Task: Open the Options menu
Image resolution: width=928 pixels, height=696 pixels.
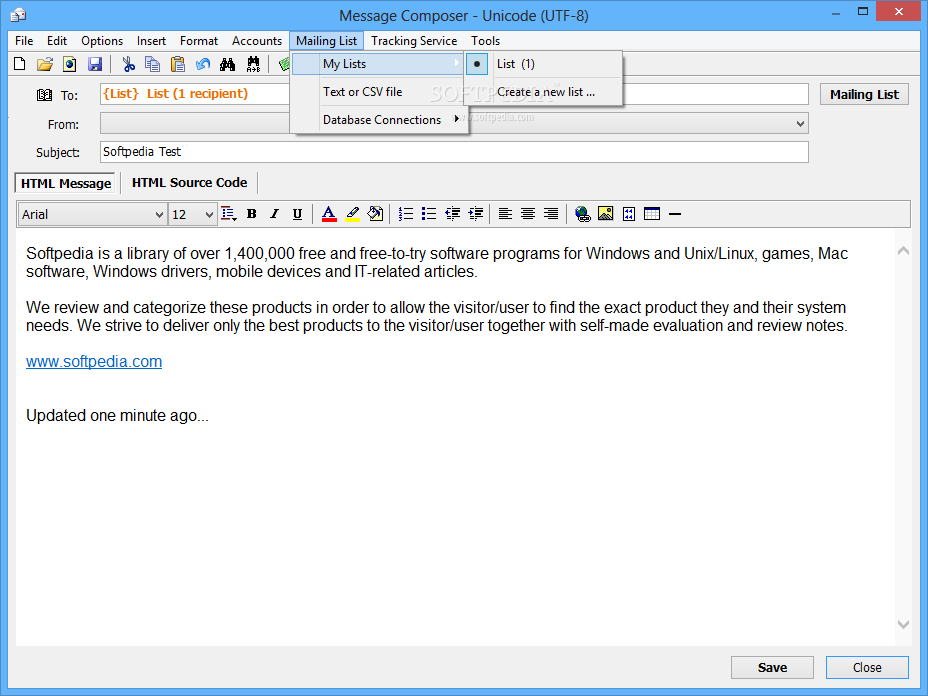Action: (102, 41)
